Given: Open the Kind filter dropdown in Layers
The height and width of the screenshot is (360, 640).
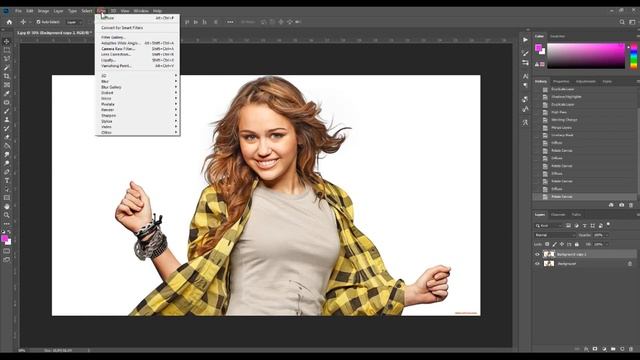Looking at the screenshot, I should pos(549,225).
